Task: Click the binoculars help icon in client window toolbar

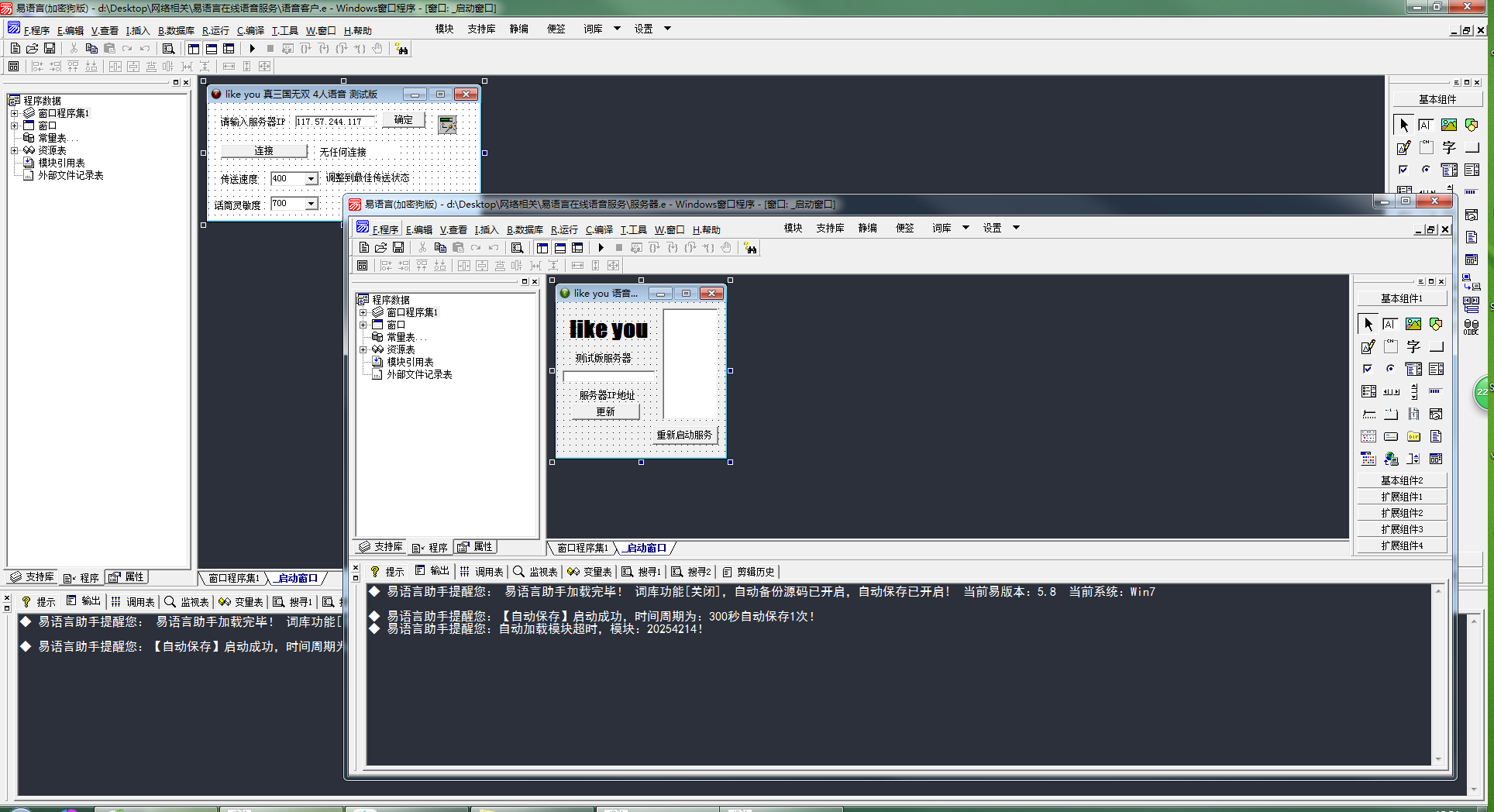Action: click(x=401, y=49)
